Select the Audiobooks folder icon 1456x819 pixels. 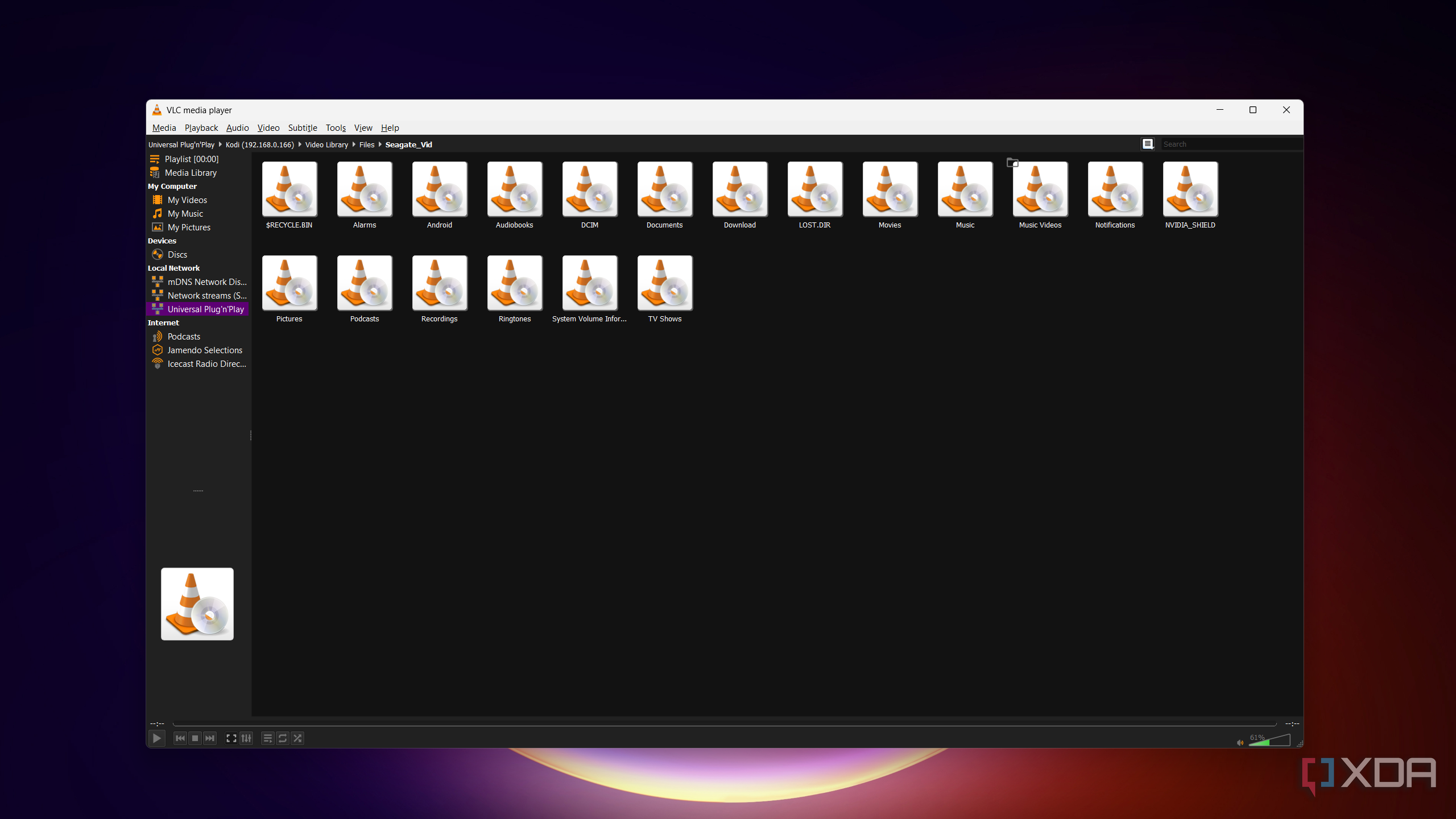point(515,189)
